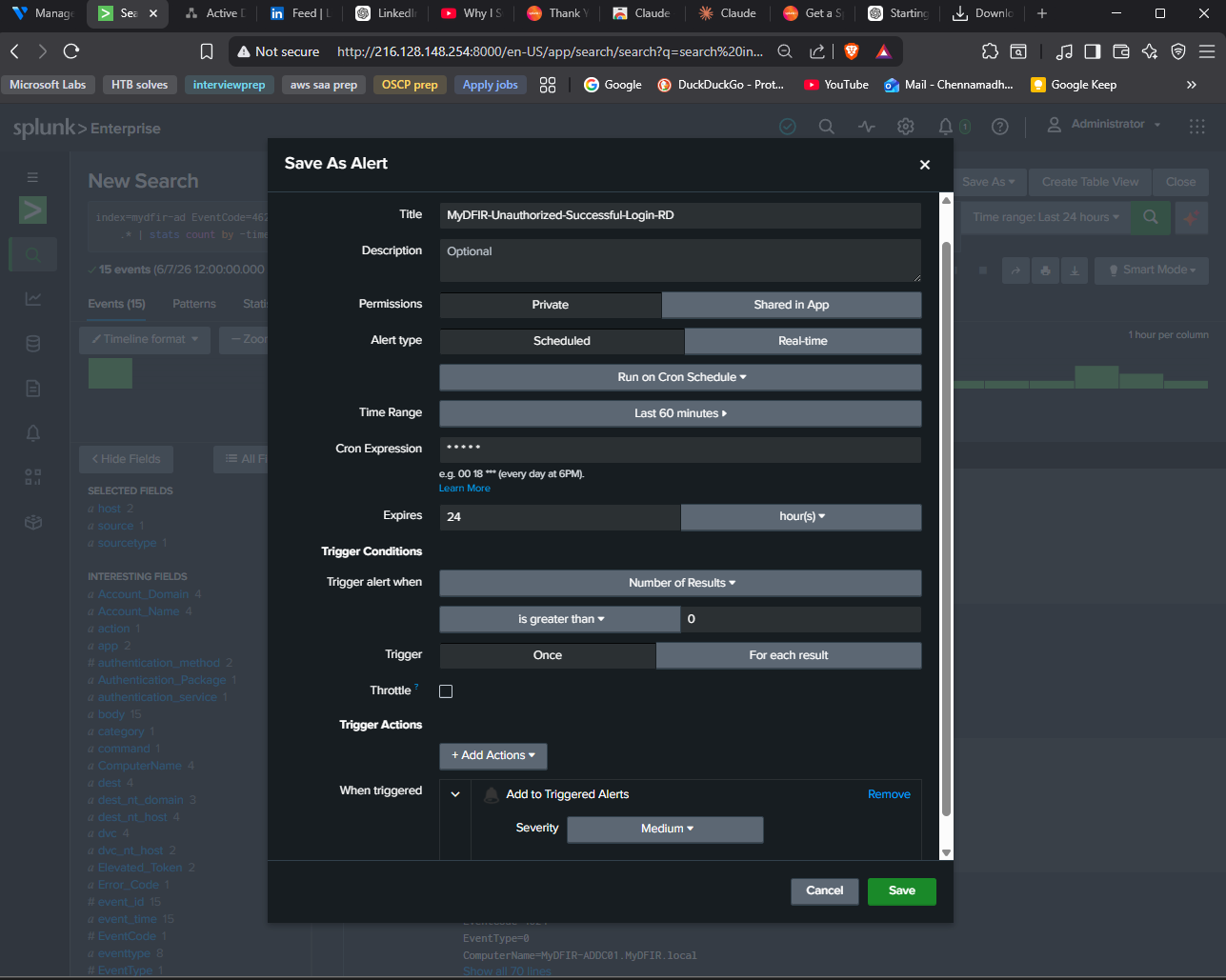Switch to the Patterns tab
Image resolution: width=1226 pixels, height=980 pixels.
(194, 304)
